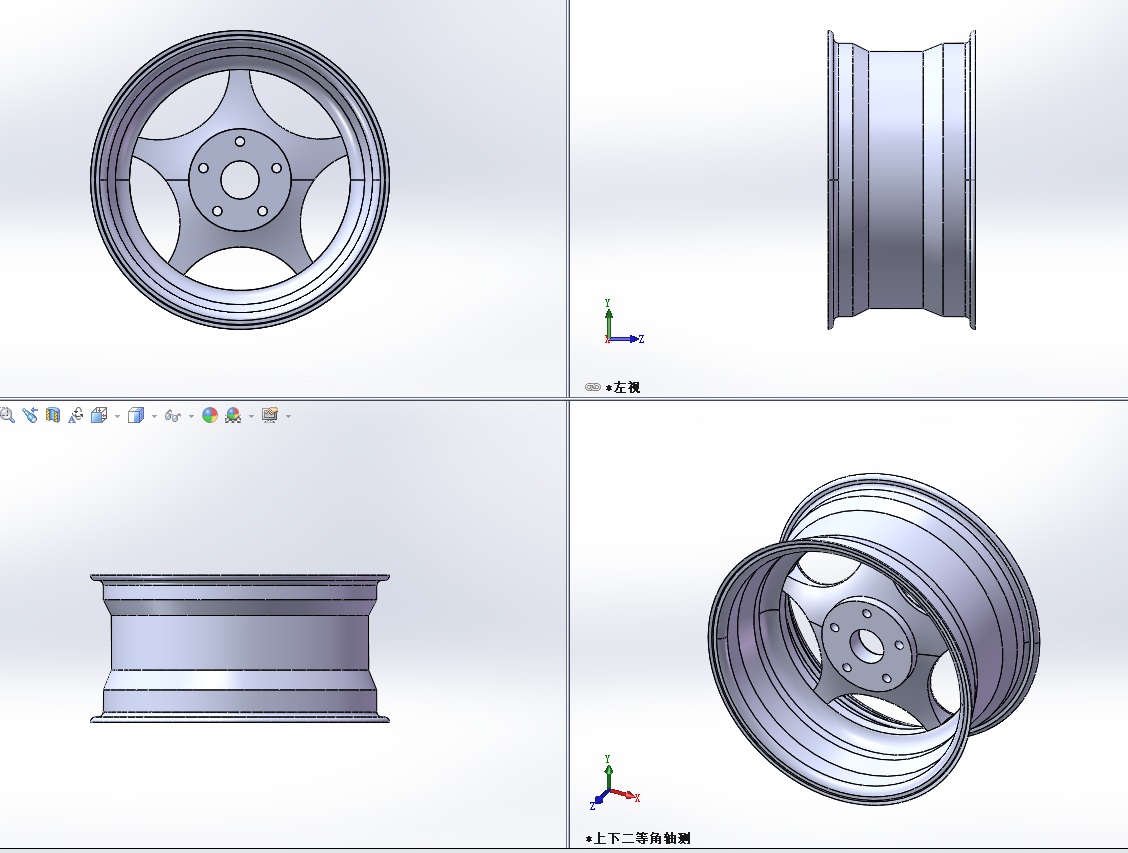Click the Y axis of the isometric triad
Screen dimensions: 1128x853
[x=607, y=772]
